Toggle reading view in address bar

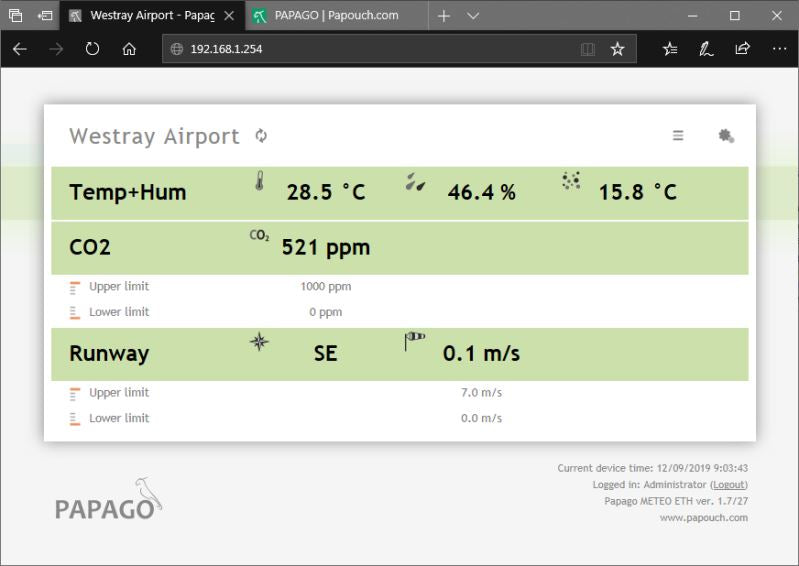coord(588,48)
